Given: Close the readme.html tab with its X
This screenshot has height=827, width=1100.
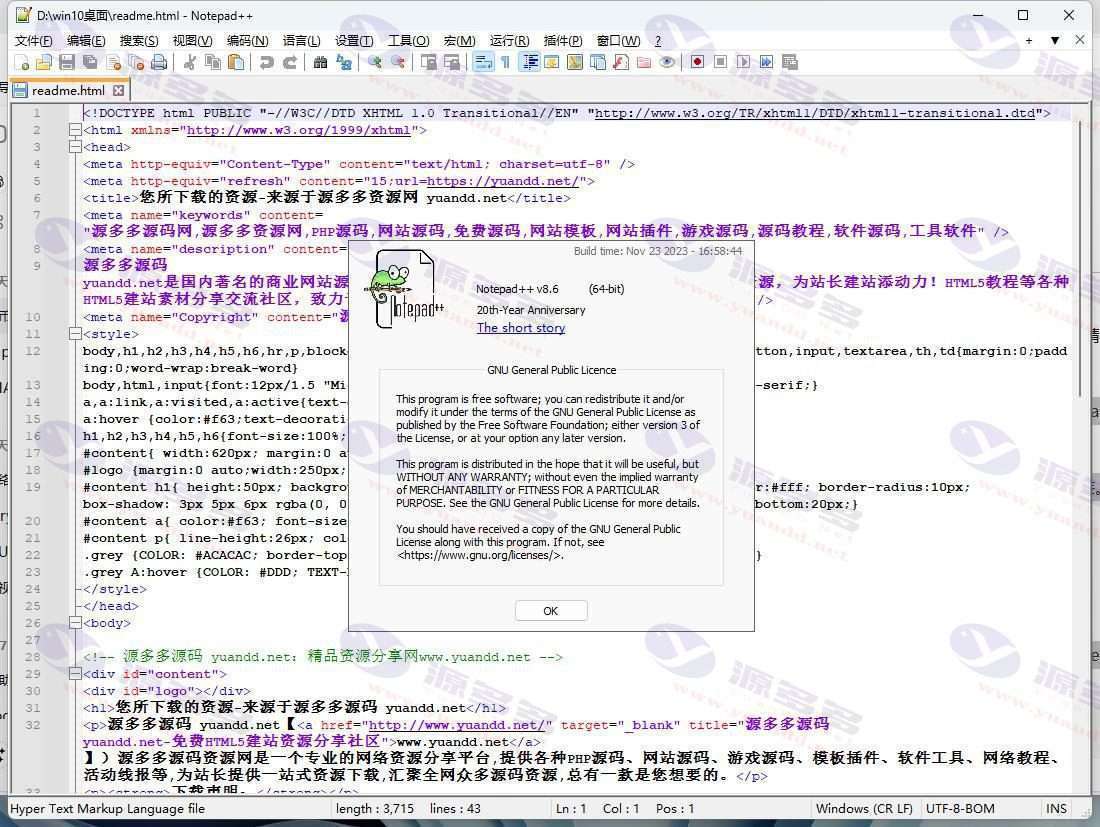Looking at the screenshot, I should tap(119, 90).
